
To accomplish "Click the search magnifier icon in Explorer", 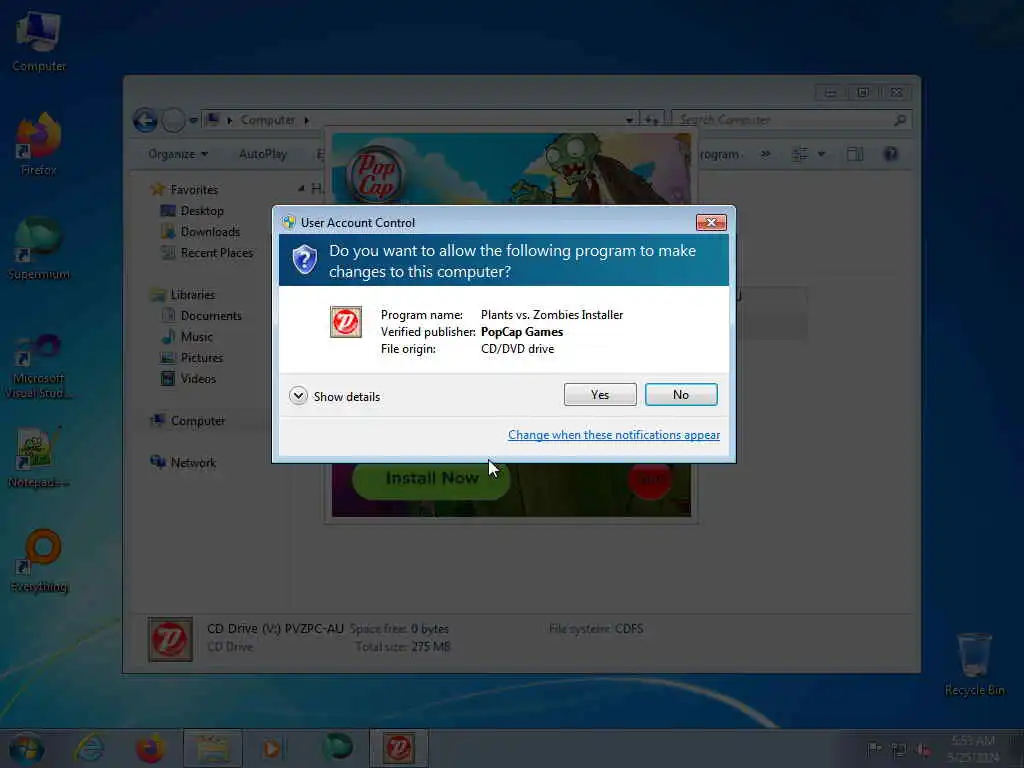I will click(x=900, y=120).
